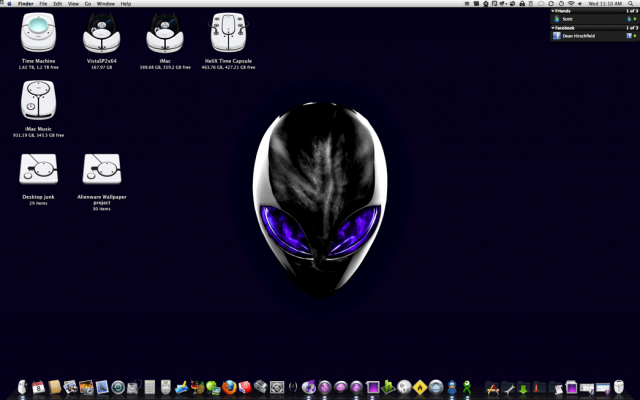Open the File menu

43,4
